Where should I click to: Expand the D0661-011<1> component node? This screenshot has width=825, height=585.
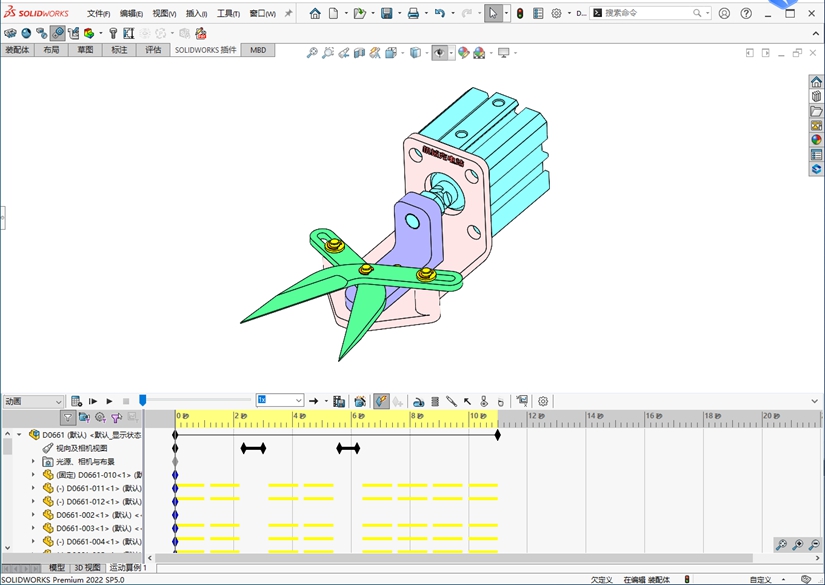(x=33, y=488)
